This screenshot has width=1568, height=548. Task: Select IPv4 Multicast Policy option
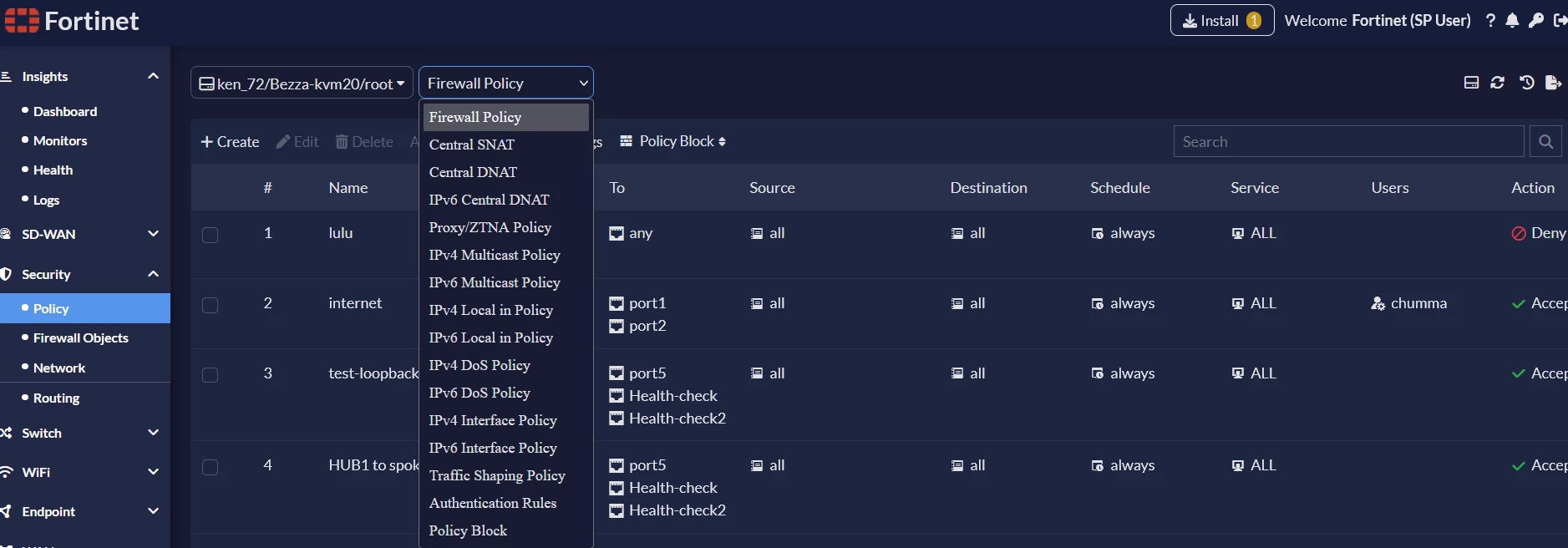click(x=506, y=255)
